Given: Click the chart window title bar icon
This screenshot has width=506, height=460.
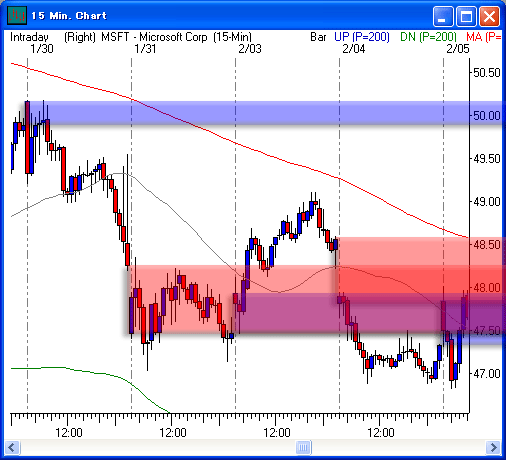Looking at the screenshot, I should [17, 15].
